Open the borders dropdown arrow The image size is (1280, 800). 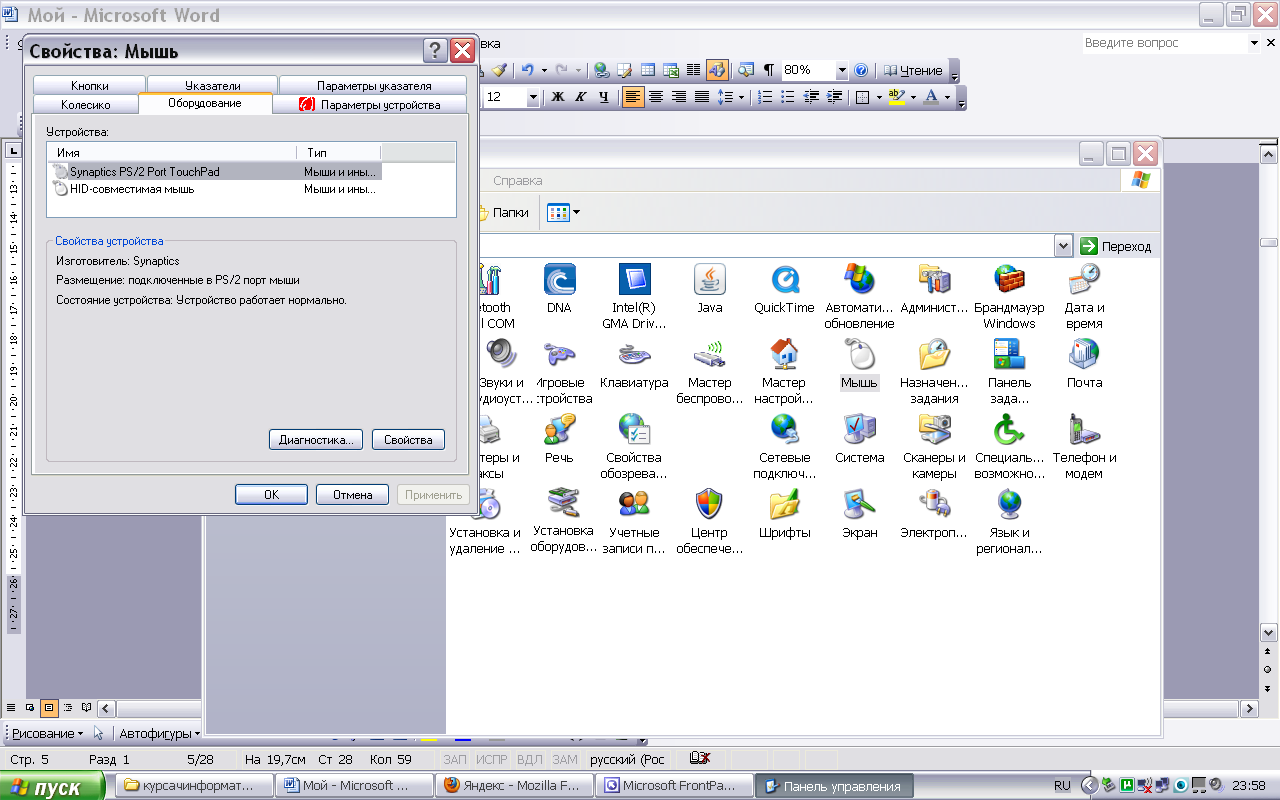coord(878,97)
